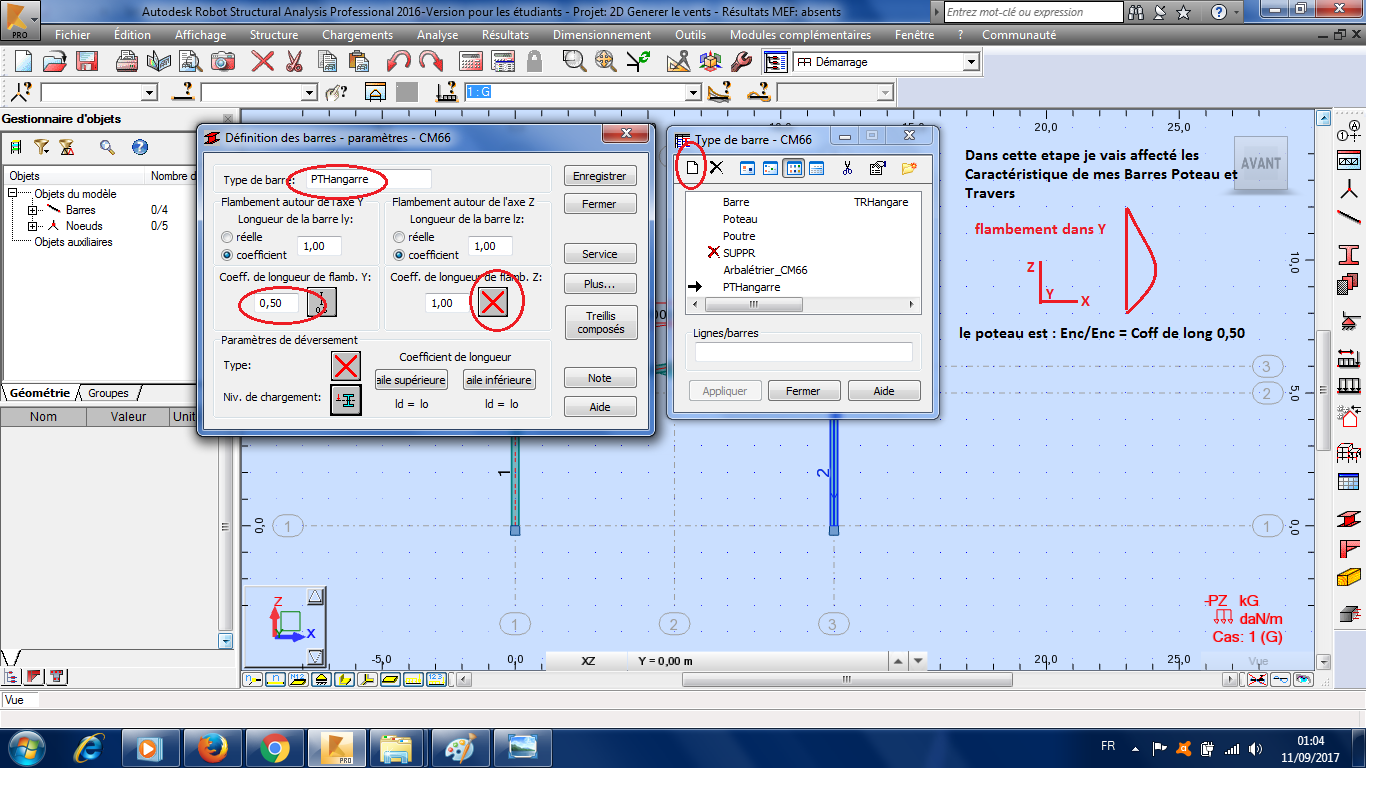Cut with the scissors icon in main toolbar
Screen dimensions: 1398x792
(x=294, y=62)
